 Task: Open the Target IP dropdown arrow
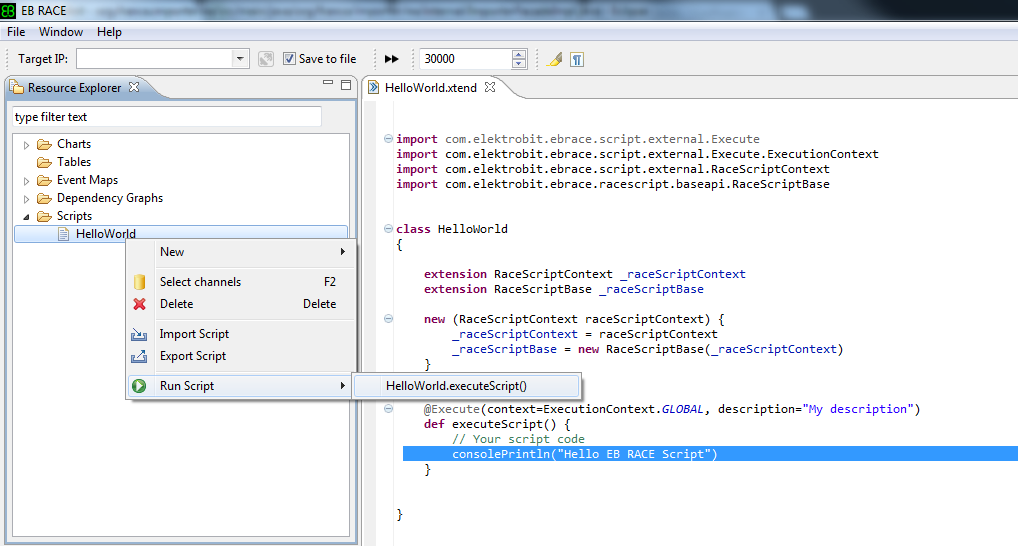pos(240,58)
